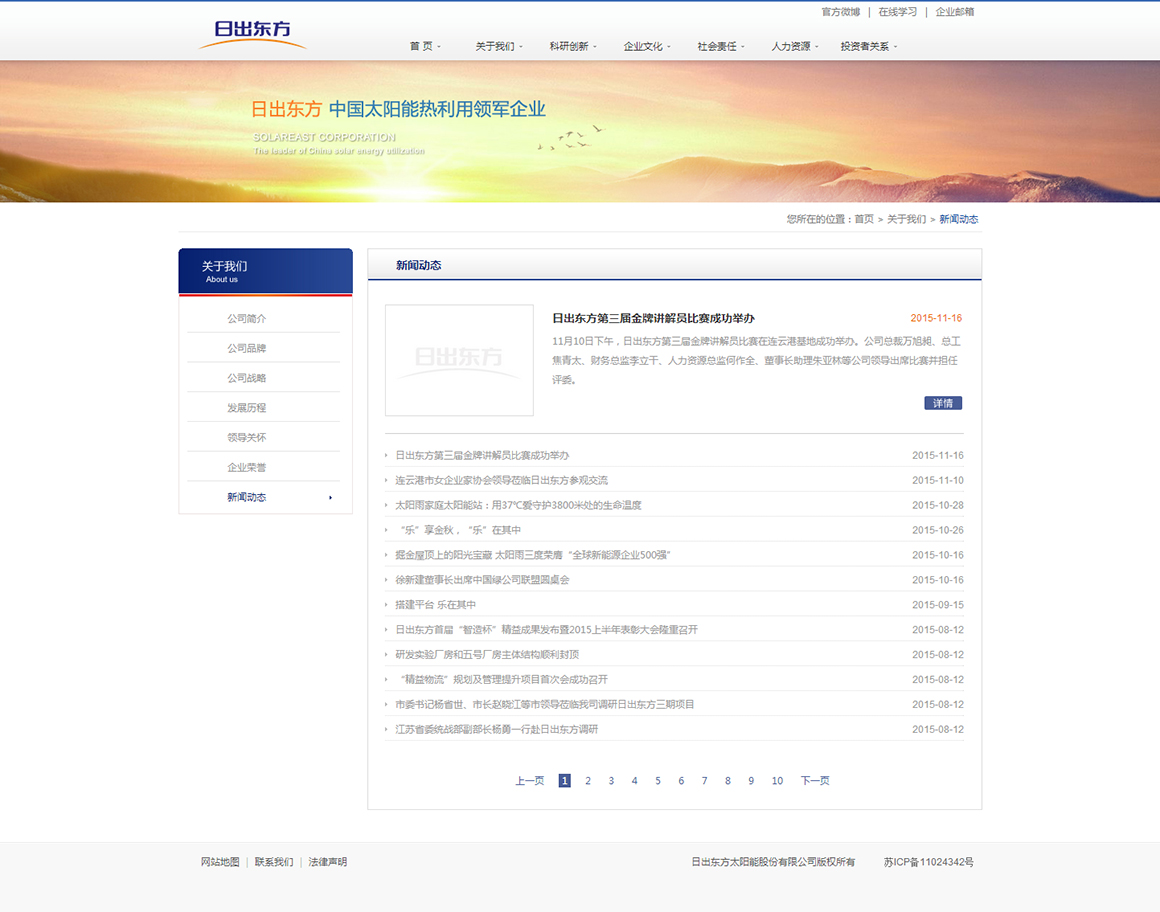Open news about 市委书记杨省世调研
The image size is (1160, 912).
[x=544, y=704]
